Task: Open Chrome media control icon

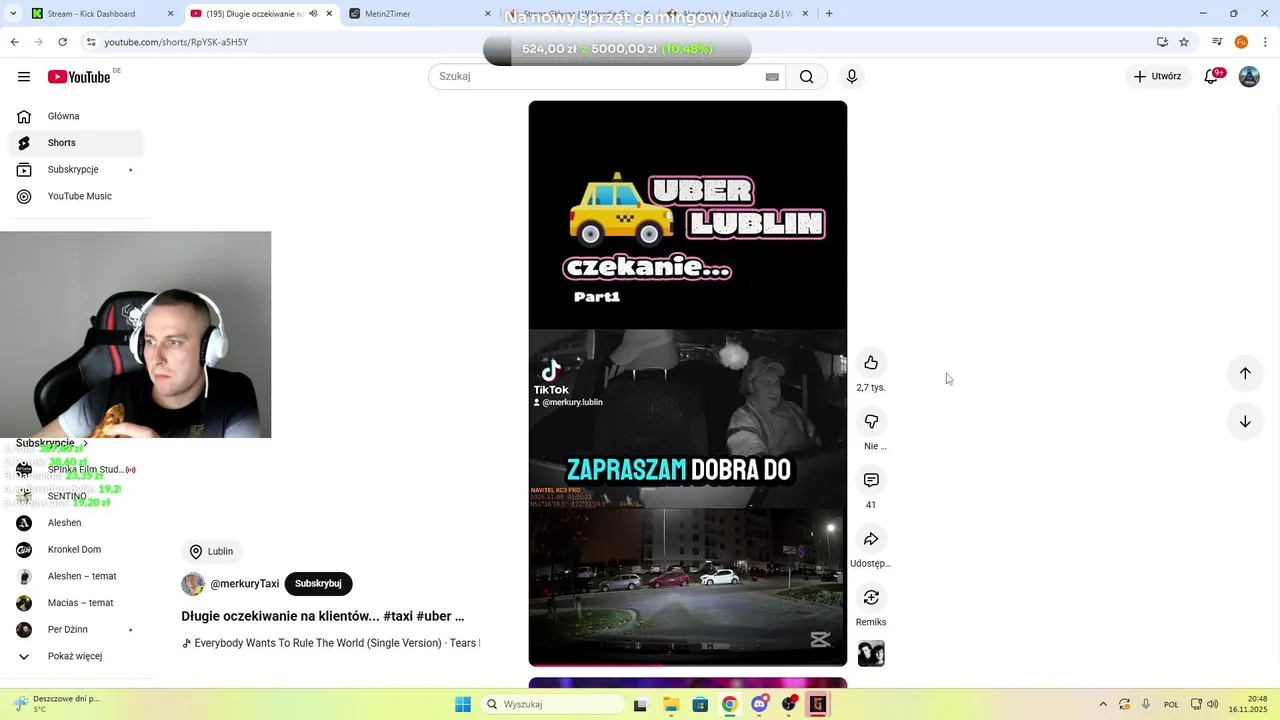Action: point(1217,42)
